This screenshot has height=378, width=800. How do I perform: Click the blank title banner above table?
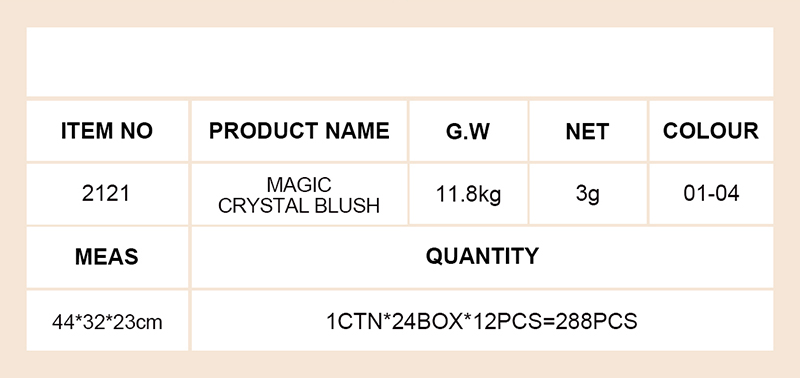point(400,62)
